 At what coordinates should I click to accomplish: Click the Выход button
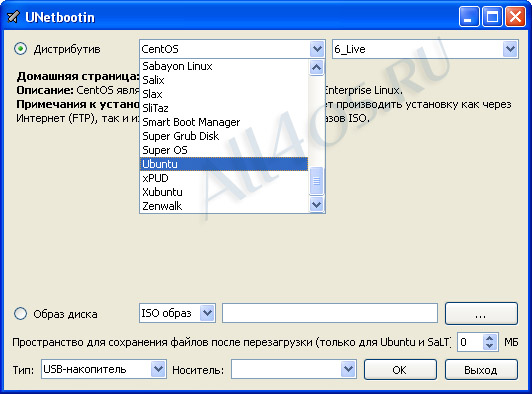point(481,369)
